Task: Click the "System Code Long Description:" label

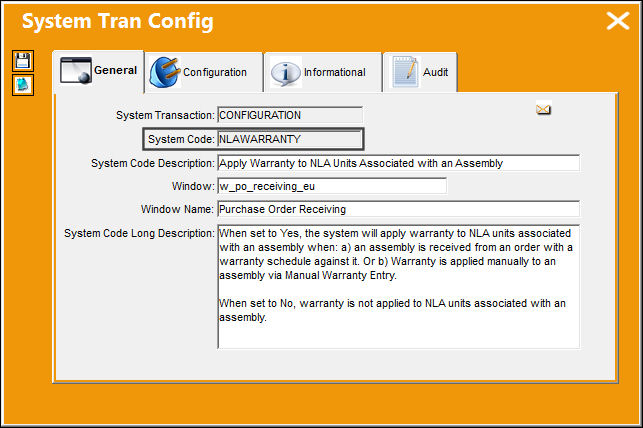Action: 139,233
